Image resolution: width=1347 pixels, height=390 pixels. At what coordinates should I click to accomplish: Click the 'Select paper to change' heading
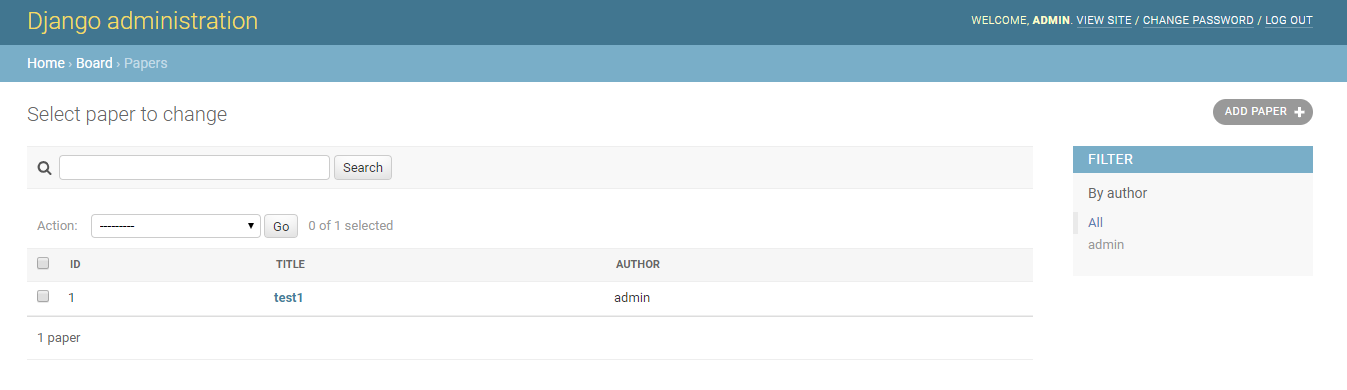pyautogui.click(x=127, y=114)
